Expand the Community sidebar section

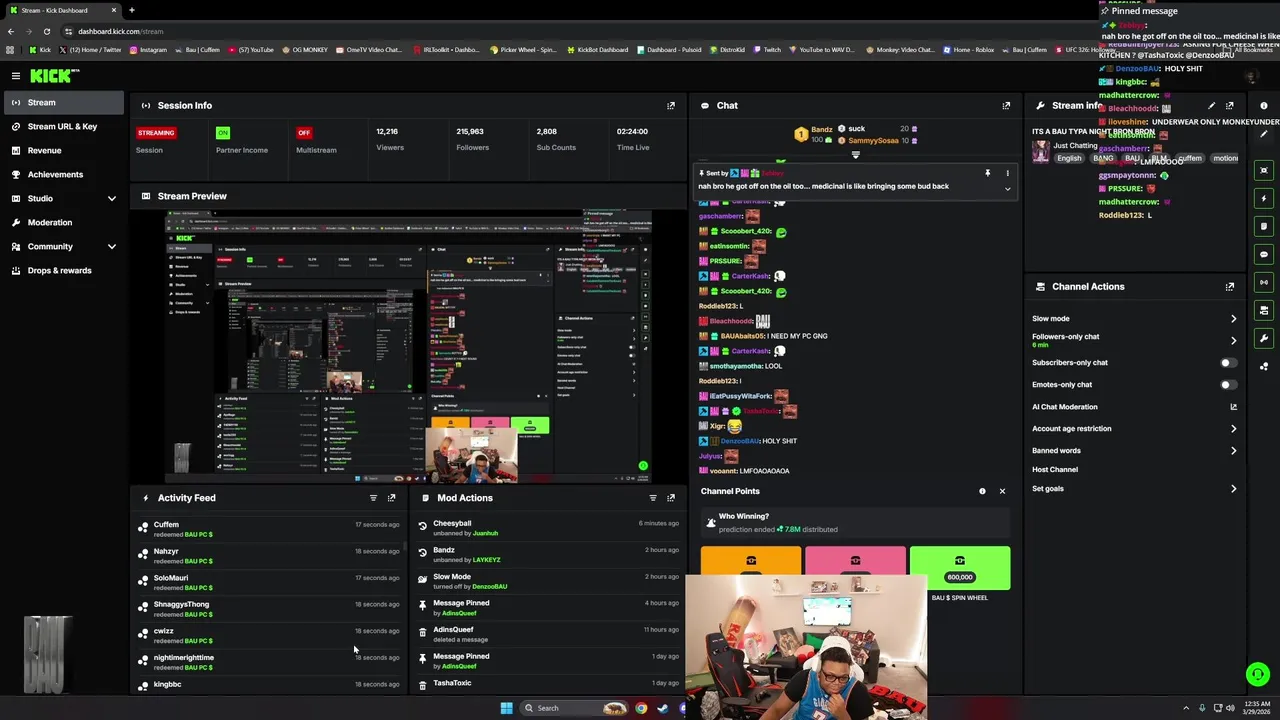111,246
